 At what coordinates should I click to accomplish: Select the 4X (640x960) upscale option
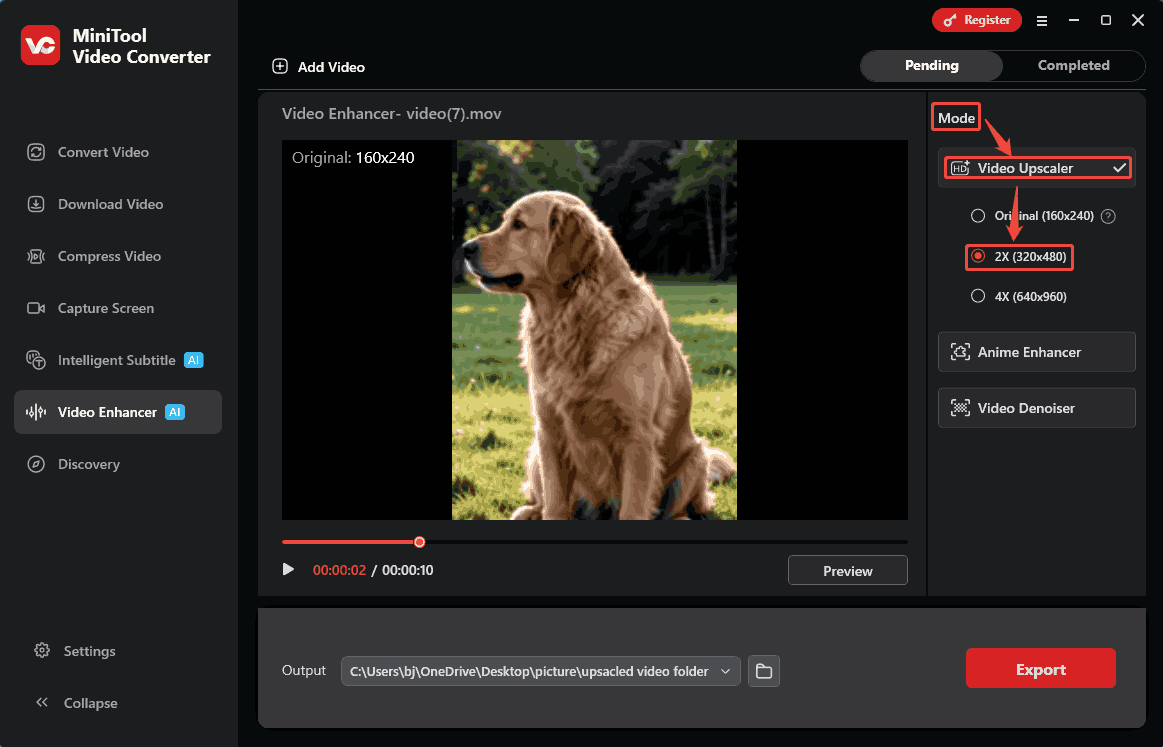tap(977, 296)
